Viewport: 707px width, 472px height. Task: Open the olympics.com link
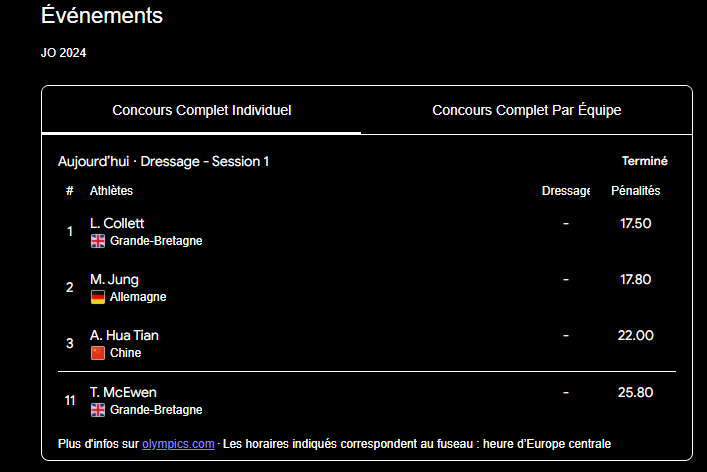pyautogui.click(x=178, y=443)
